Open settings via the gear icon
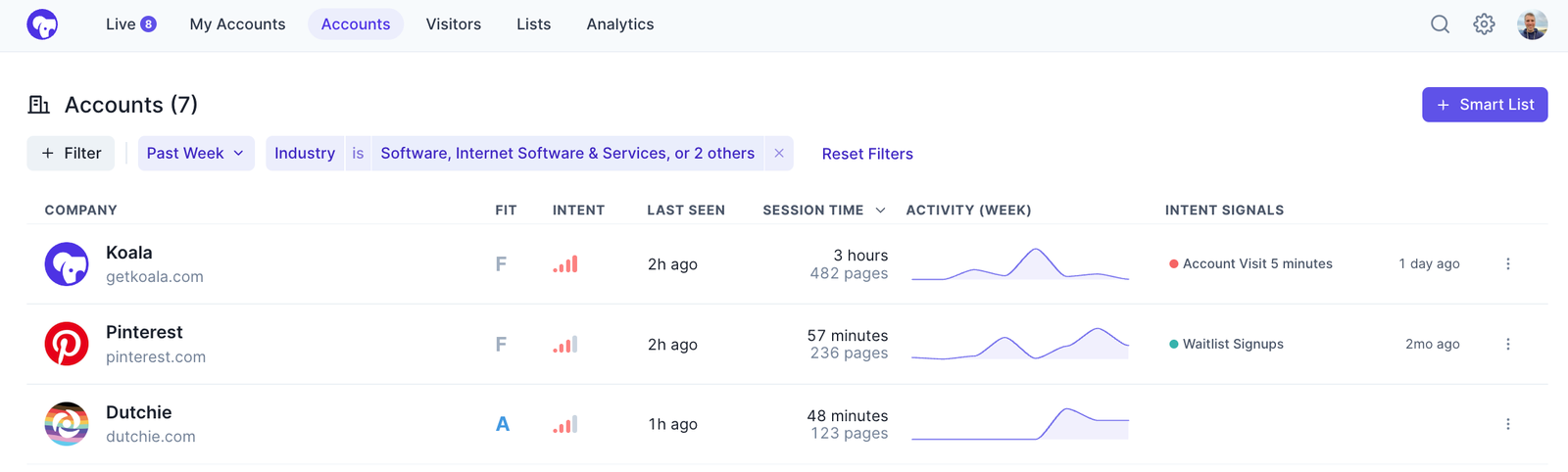 (x=1484, y=24)
